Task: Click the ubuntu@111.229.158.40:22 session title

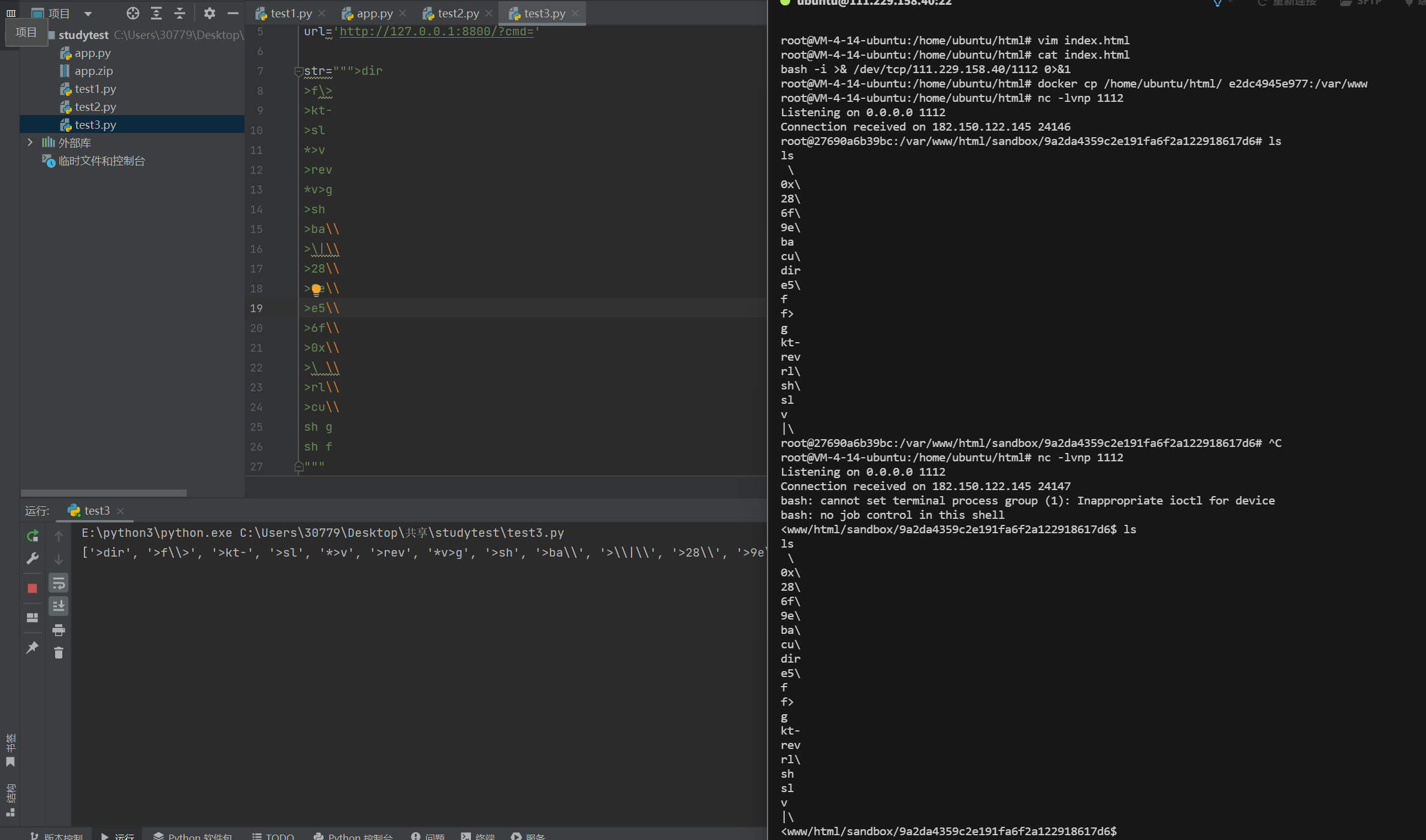Action: (874, 3)
